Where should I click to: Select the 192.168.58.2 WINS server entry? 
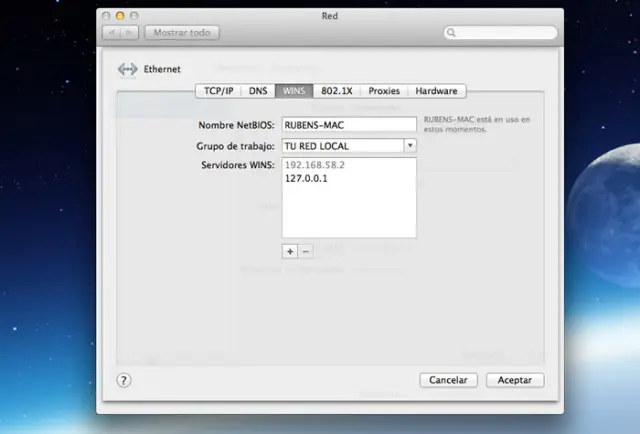(314, 165)
